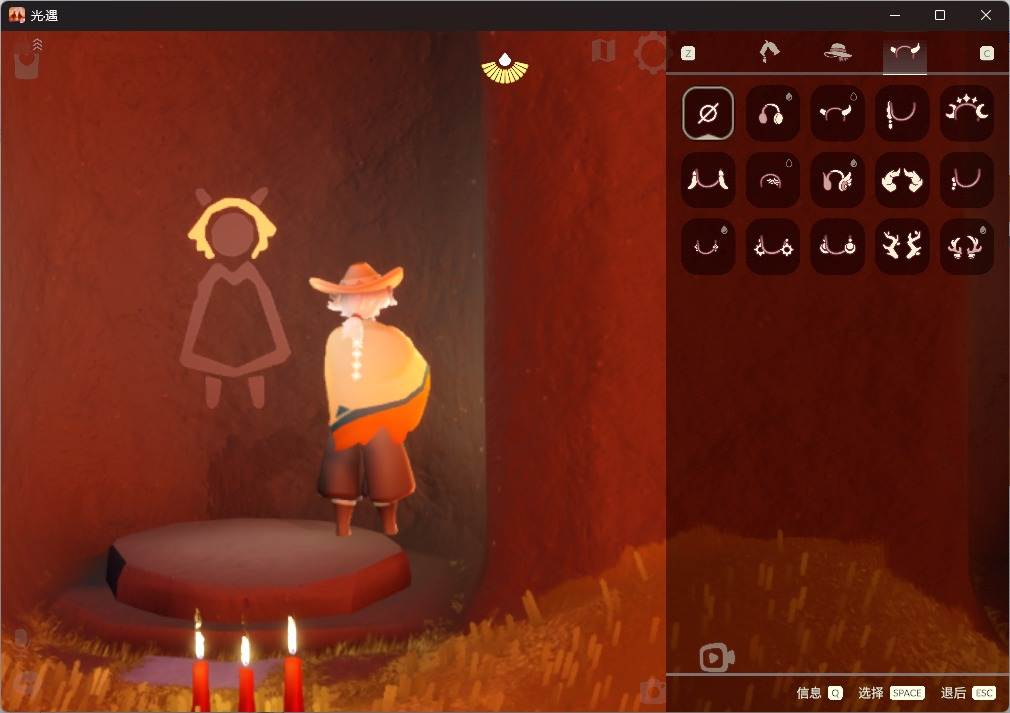Click the C next category key
Screen dimensions: 1010x713
coord(987,53)
